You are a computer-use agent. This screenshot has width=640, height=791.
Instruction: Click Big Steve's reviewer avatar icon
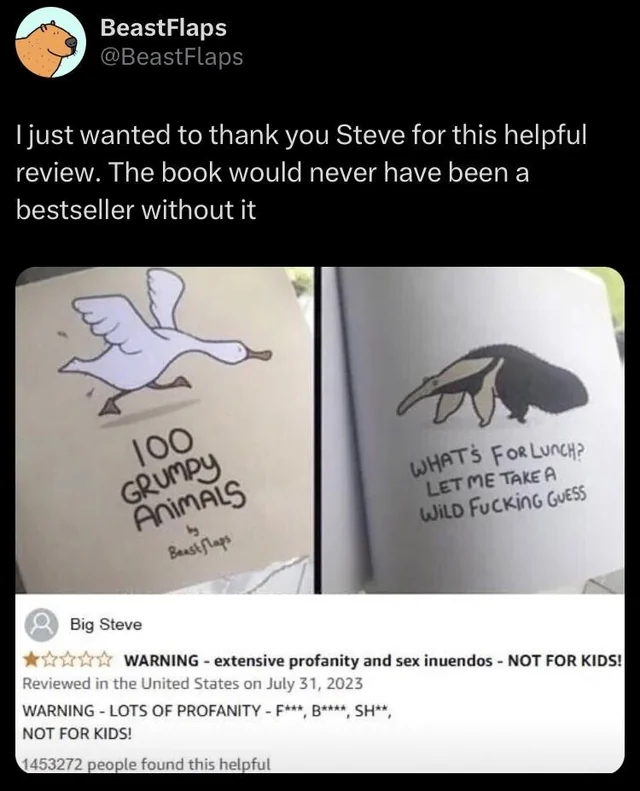click(43, 625)
